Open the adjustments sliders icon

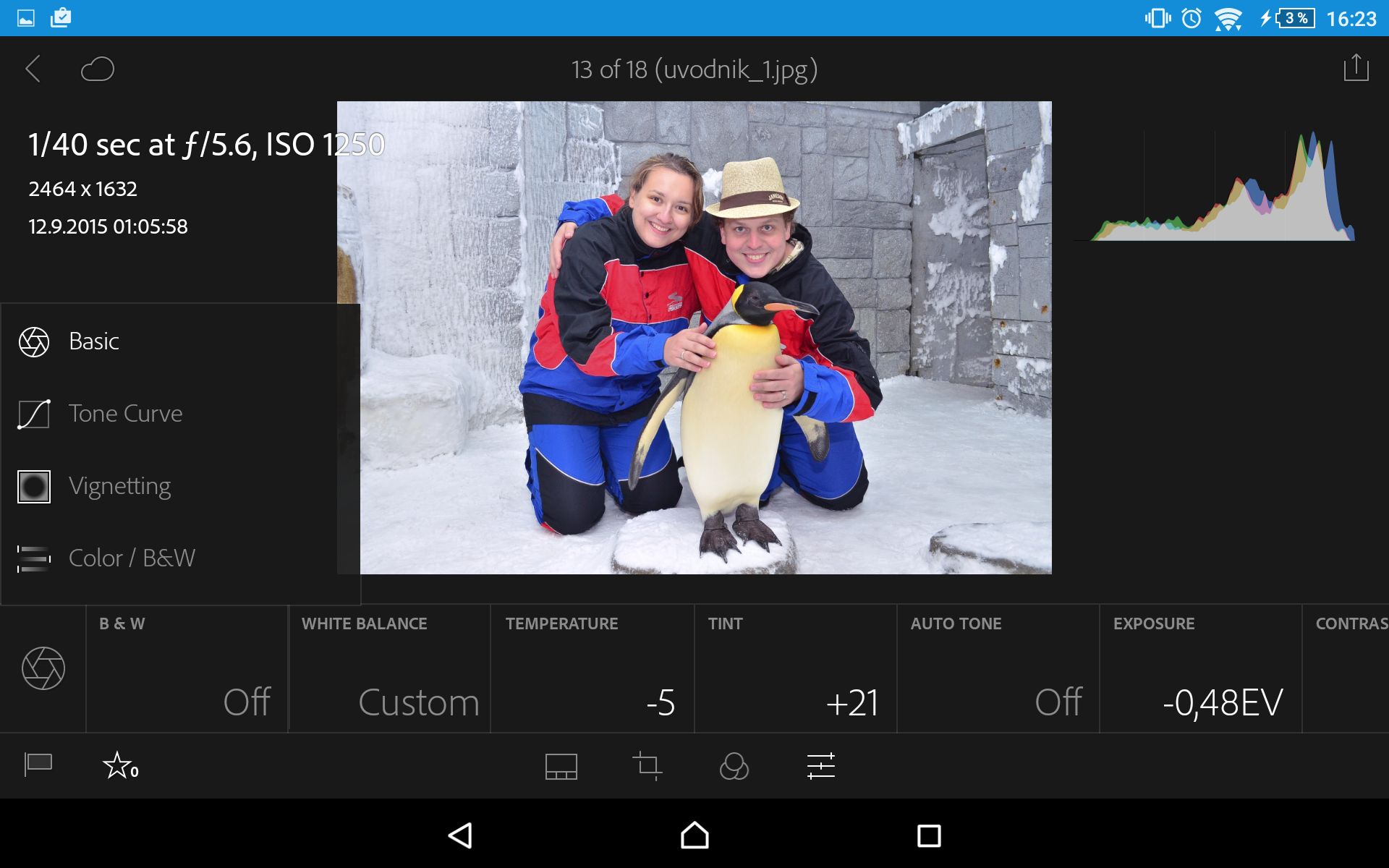pyautogui.click(x=820, y=766)
